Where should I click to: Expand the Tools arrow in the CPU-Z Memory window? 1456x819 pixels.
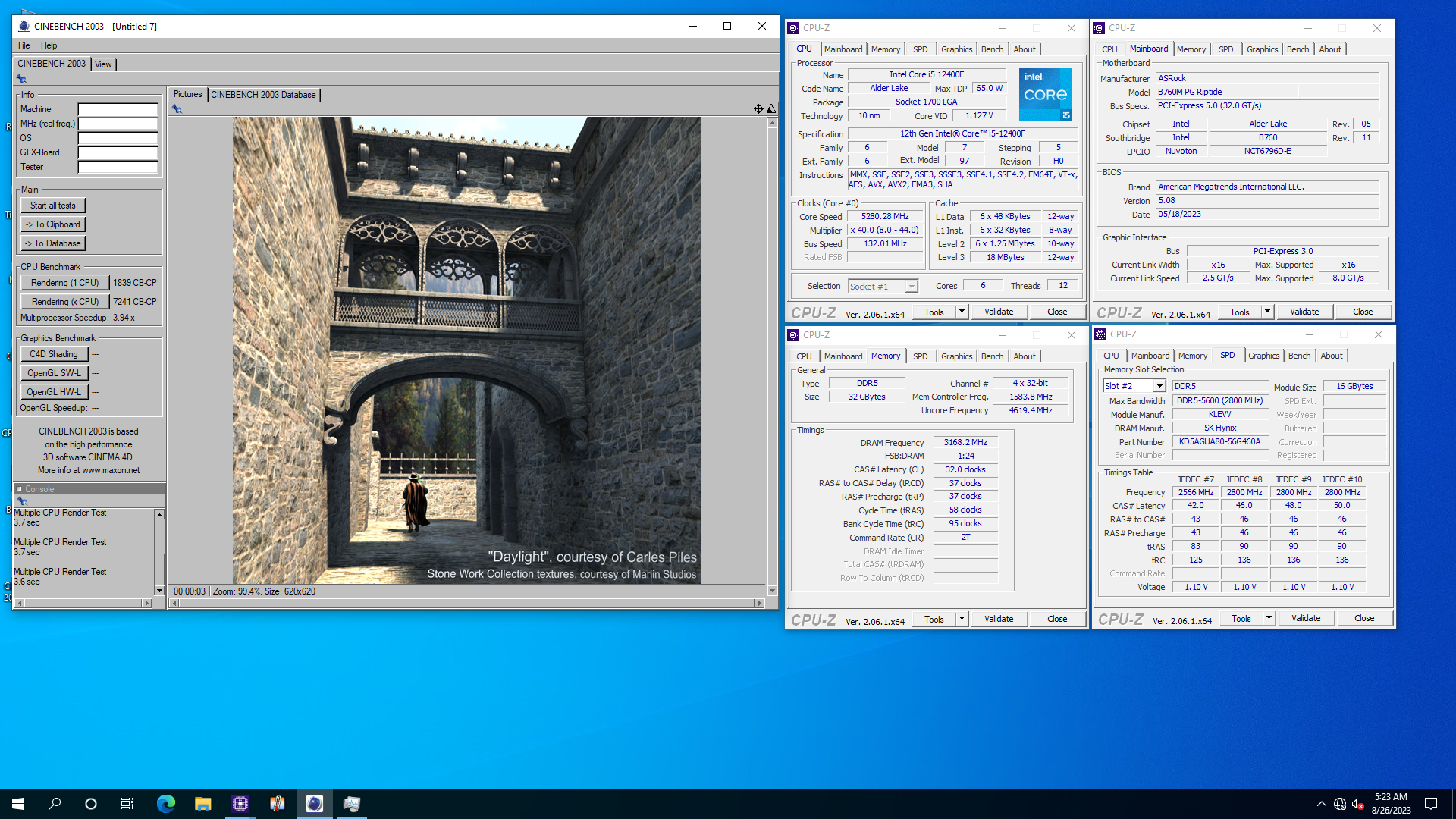962,619
